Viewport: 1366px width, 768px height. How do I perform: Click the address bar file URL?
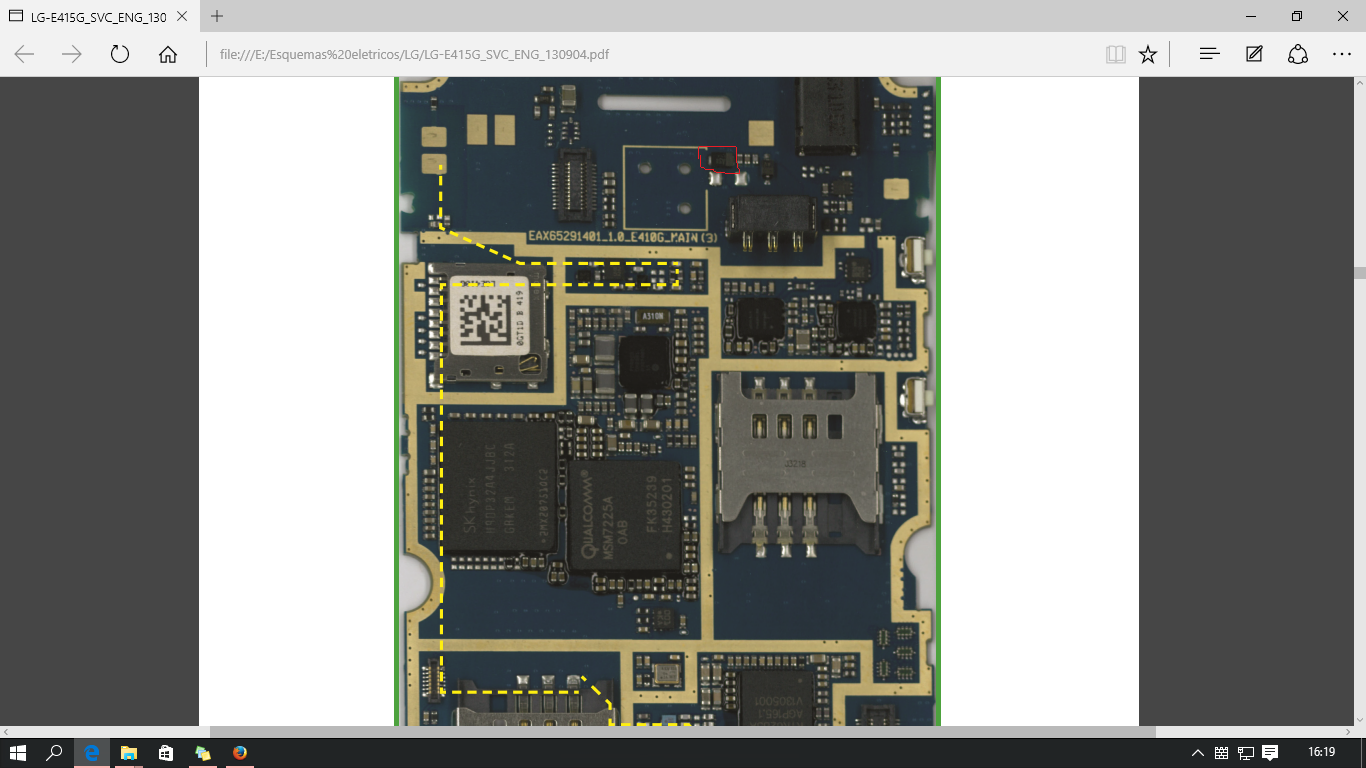coord(414,54)
